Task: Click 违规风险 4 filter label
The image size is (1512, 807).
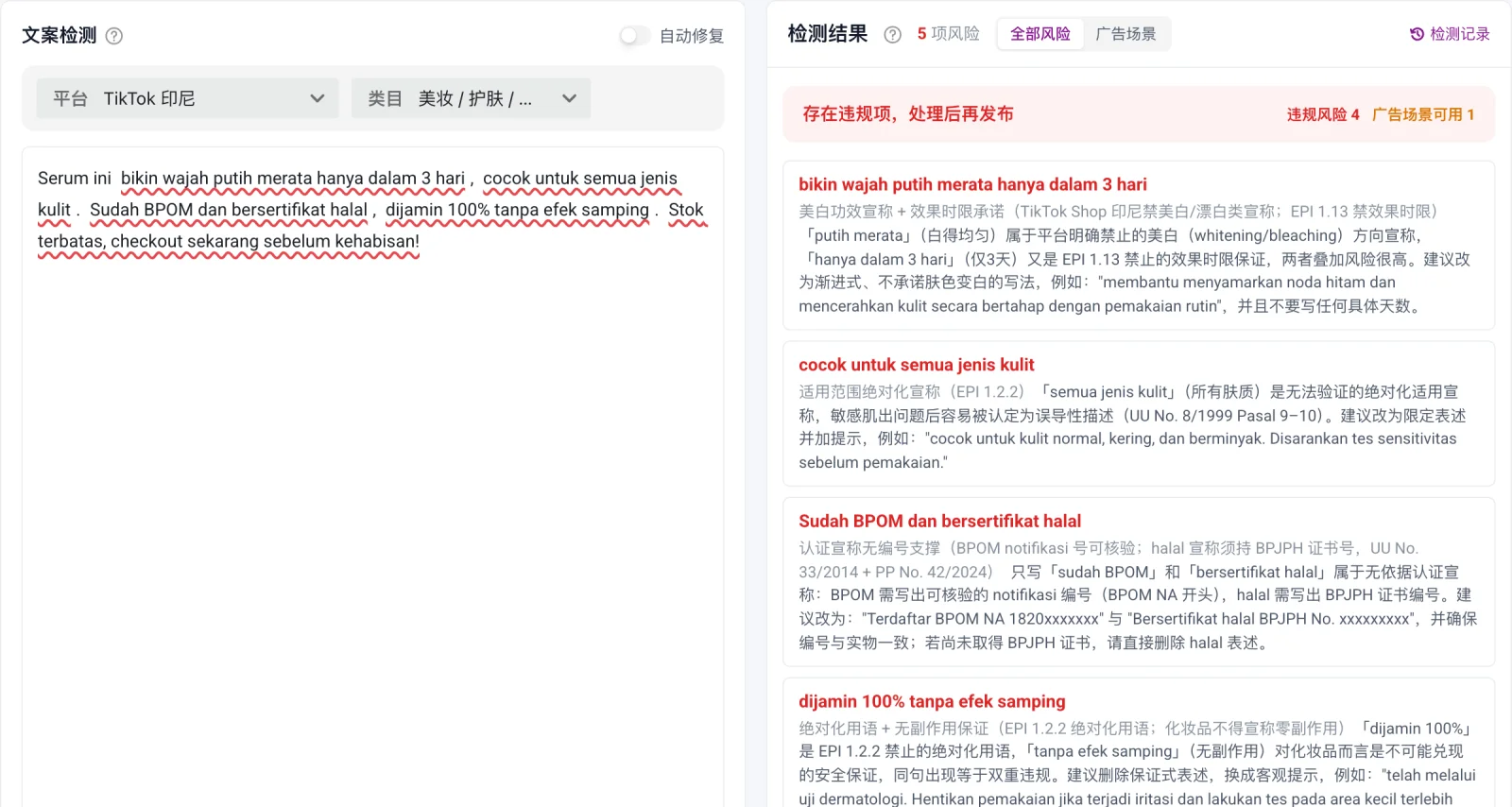Action: (x=1323, y=114)
